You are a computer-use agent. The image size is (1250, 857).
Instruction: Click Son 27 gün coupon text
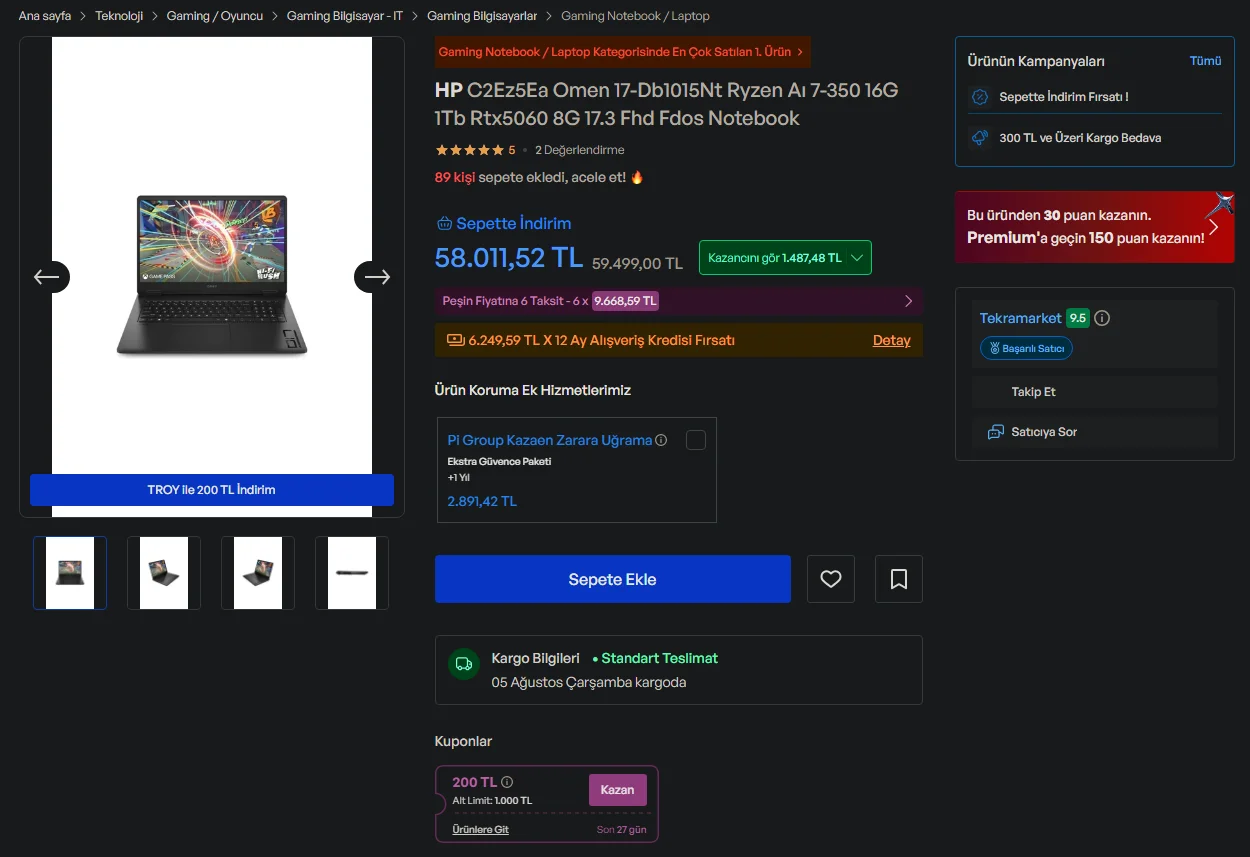click(622, 830)
